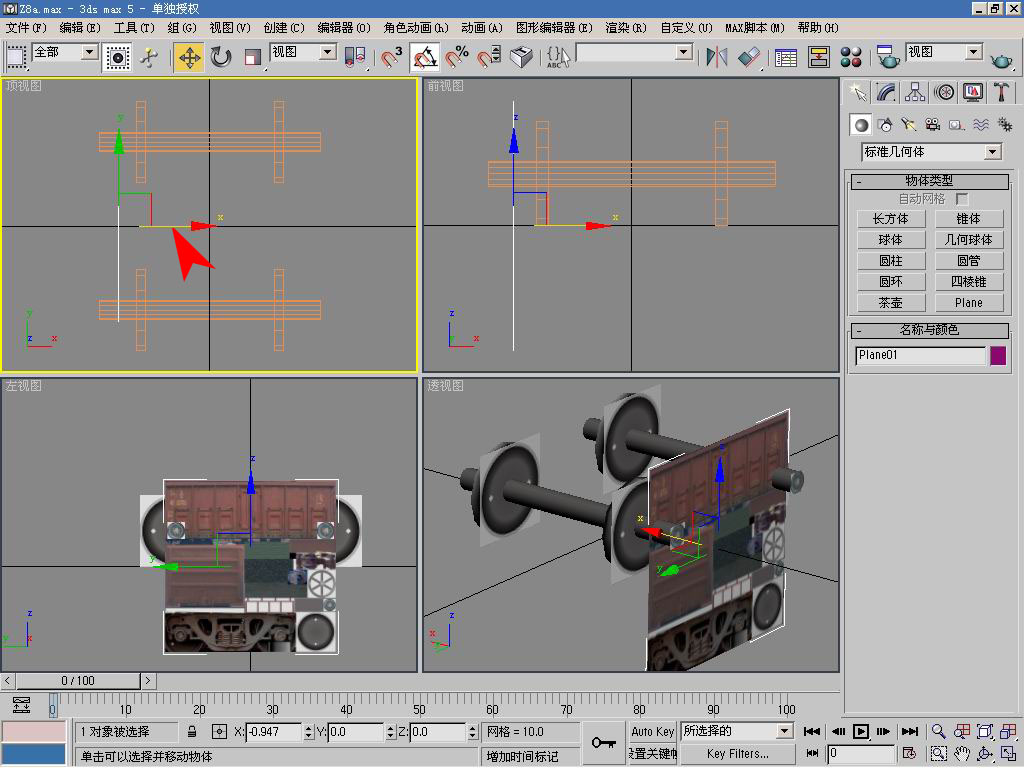1024x768 pixels.
Task: Open the 编辑(E) menu
Action: (x=80, y=28)
